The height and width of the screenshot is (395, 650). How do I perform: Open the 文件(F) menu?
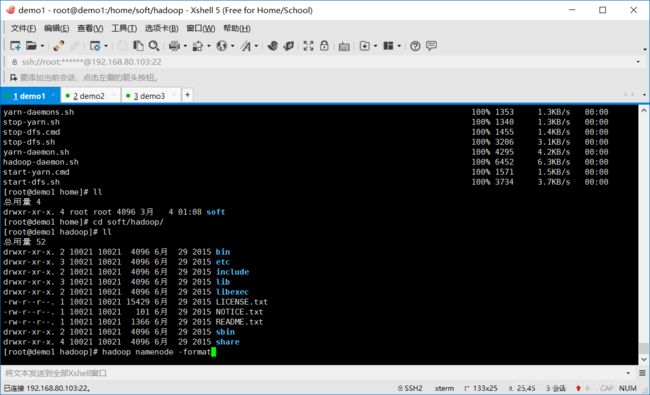pos(23,28)
